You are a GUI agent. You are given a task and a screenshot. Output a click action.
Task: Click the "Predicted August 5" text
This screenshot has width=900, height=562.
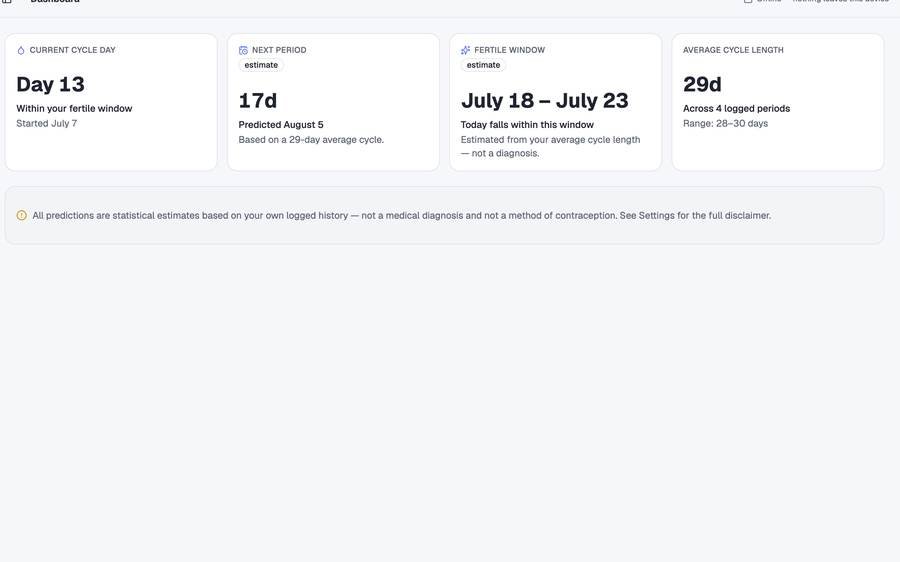[x=281, y=125]
